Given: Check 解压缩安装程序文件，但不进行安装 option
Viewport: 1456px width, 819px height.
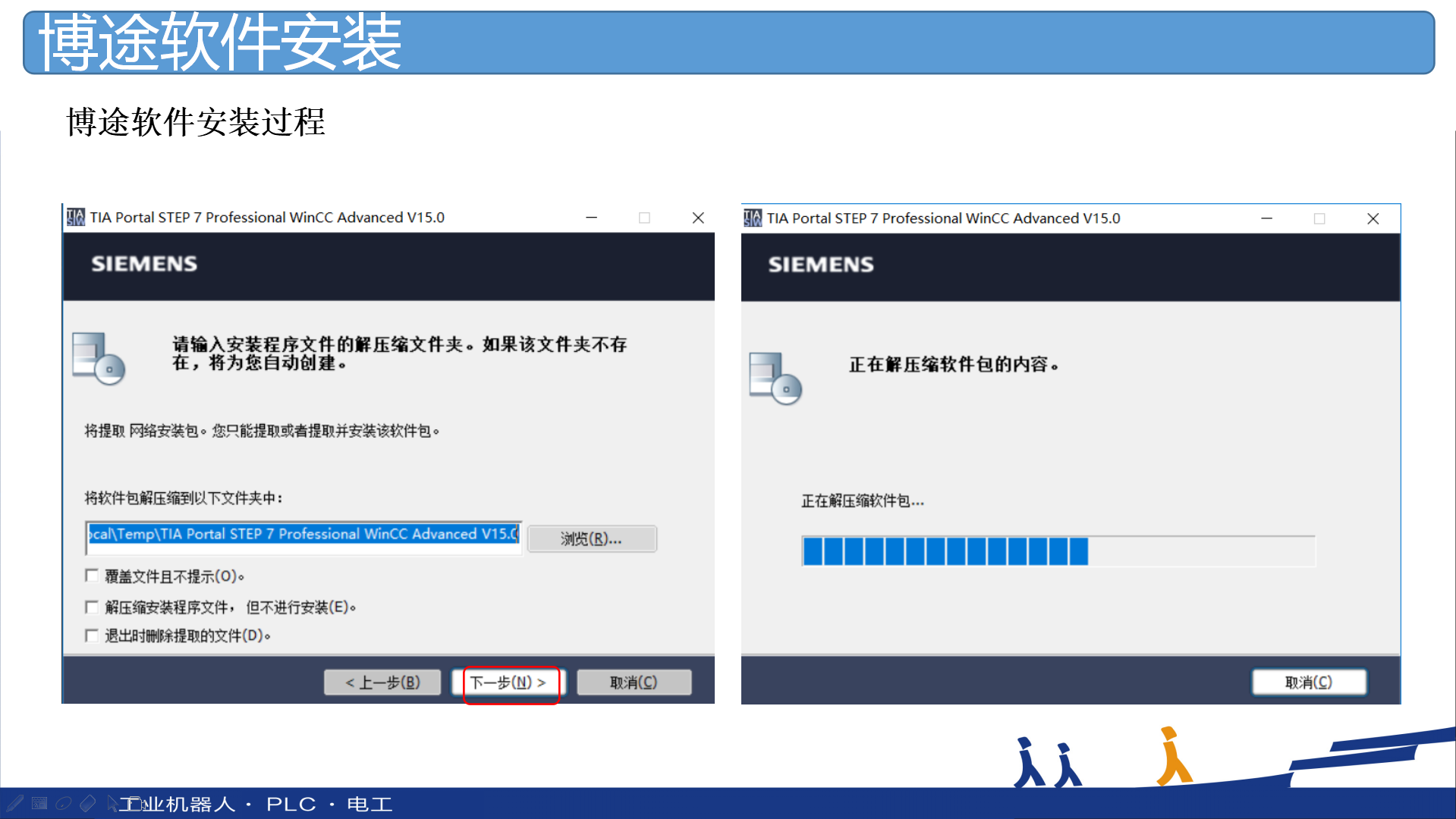Looking at the screenshot, I should click(92, 607).
